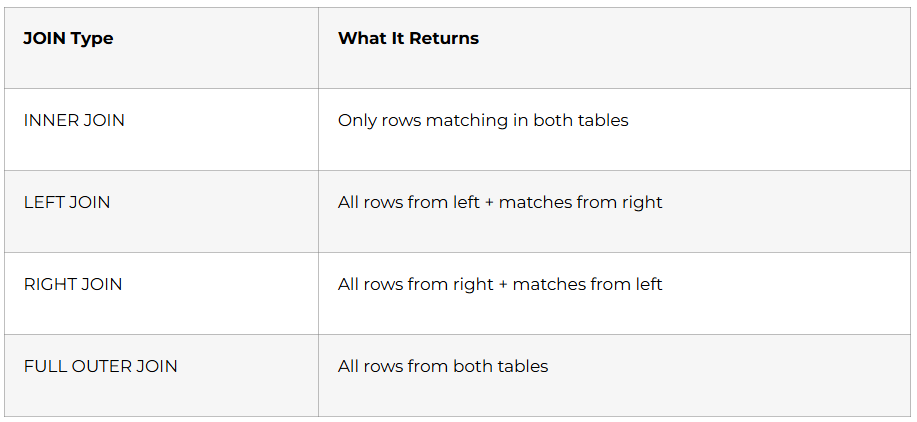
Task: Click 'Only rows matching in both tables' text
Action: point(483,120)
